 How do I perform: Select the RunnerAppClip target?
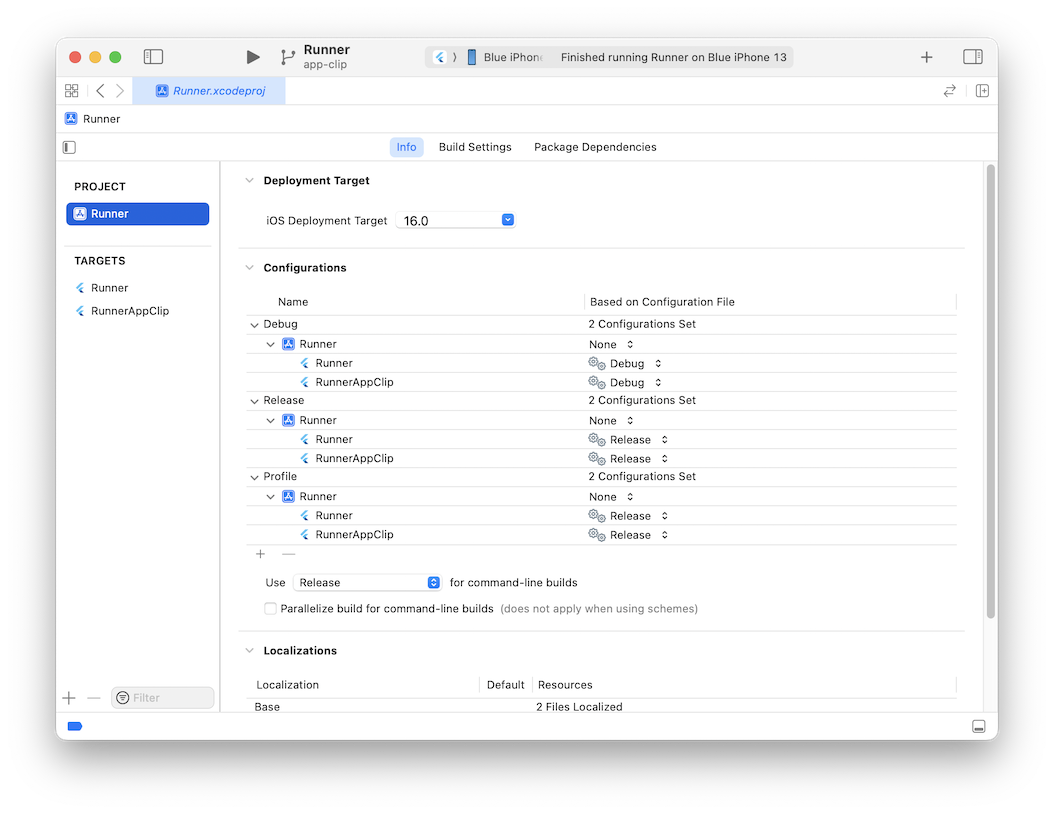[x=129, y=311]
